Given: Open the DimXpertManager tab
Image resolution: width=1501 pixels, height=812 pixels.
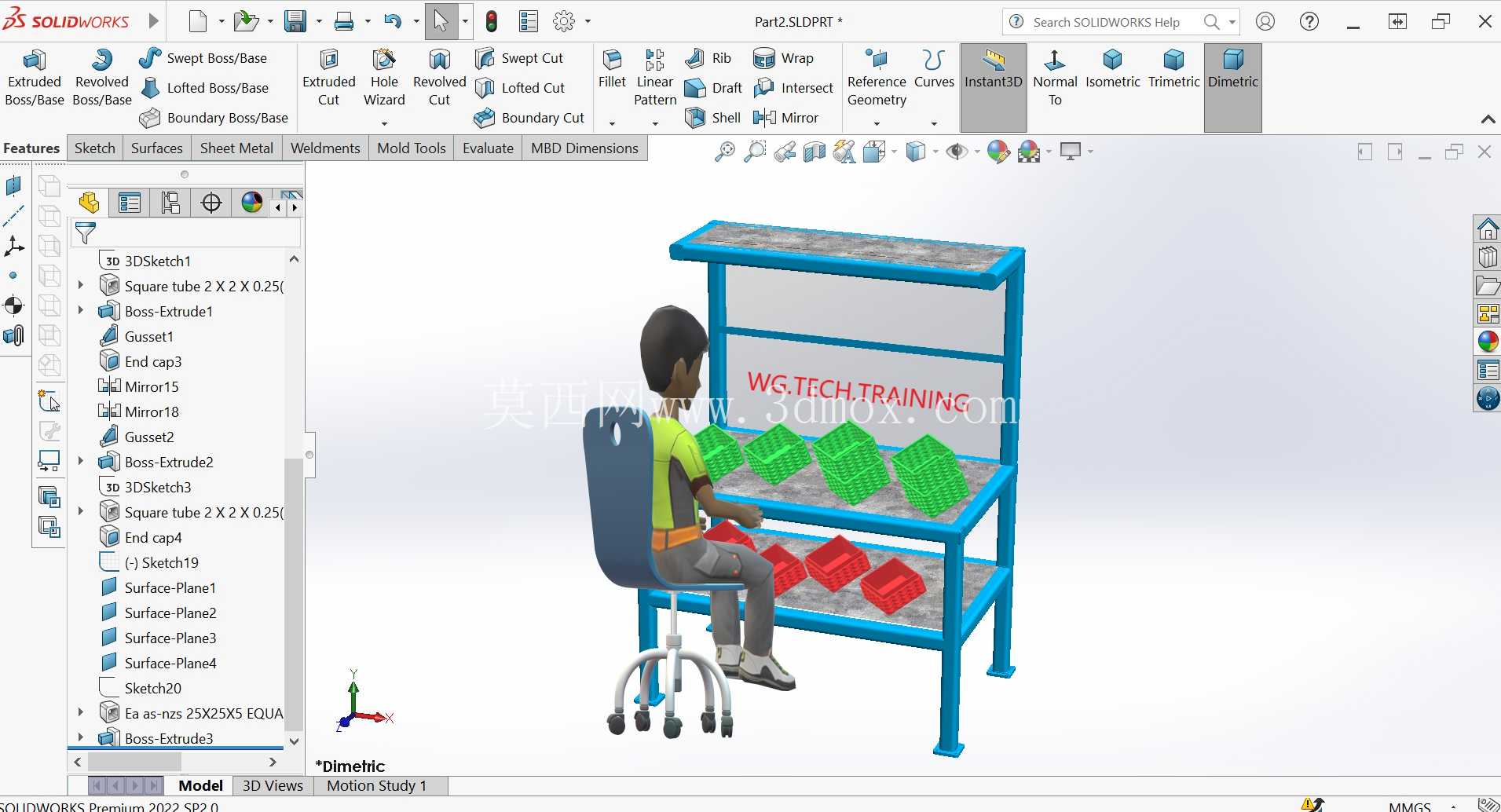Looking at the screenshot, I should tap(211, 203).
